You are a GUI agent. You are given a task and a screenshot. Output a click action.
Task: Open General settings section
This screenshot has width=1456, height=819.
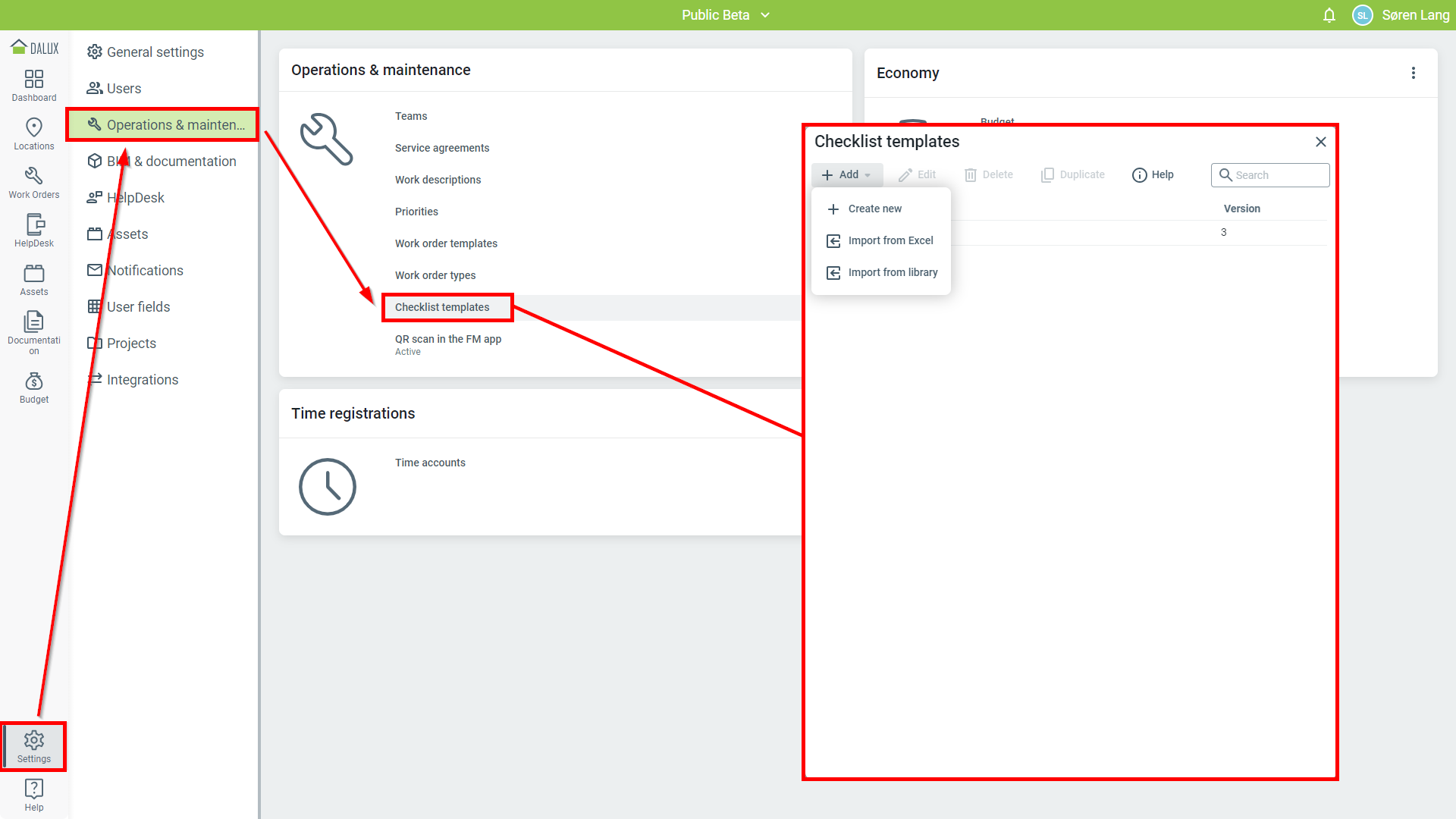tap(155, 52)
